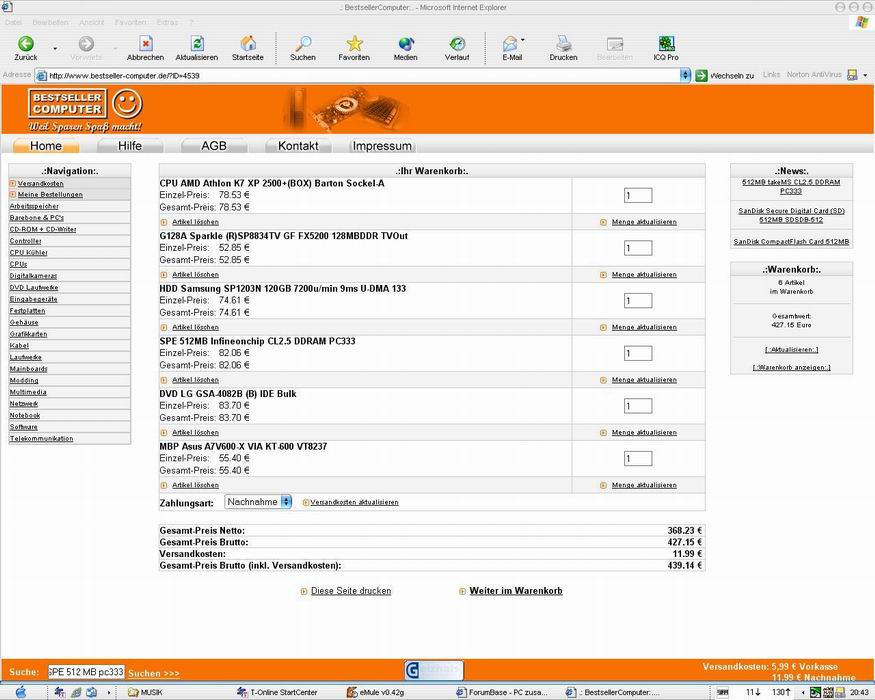This screenshot has height=700, width=875.
Task: Open the Ansicht menu
Action: (x=92, y=22)
